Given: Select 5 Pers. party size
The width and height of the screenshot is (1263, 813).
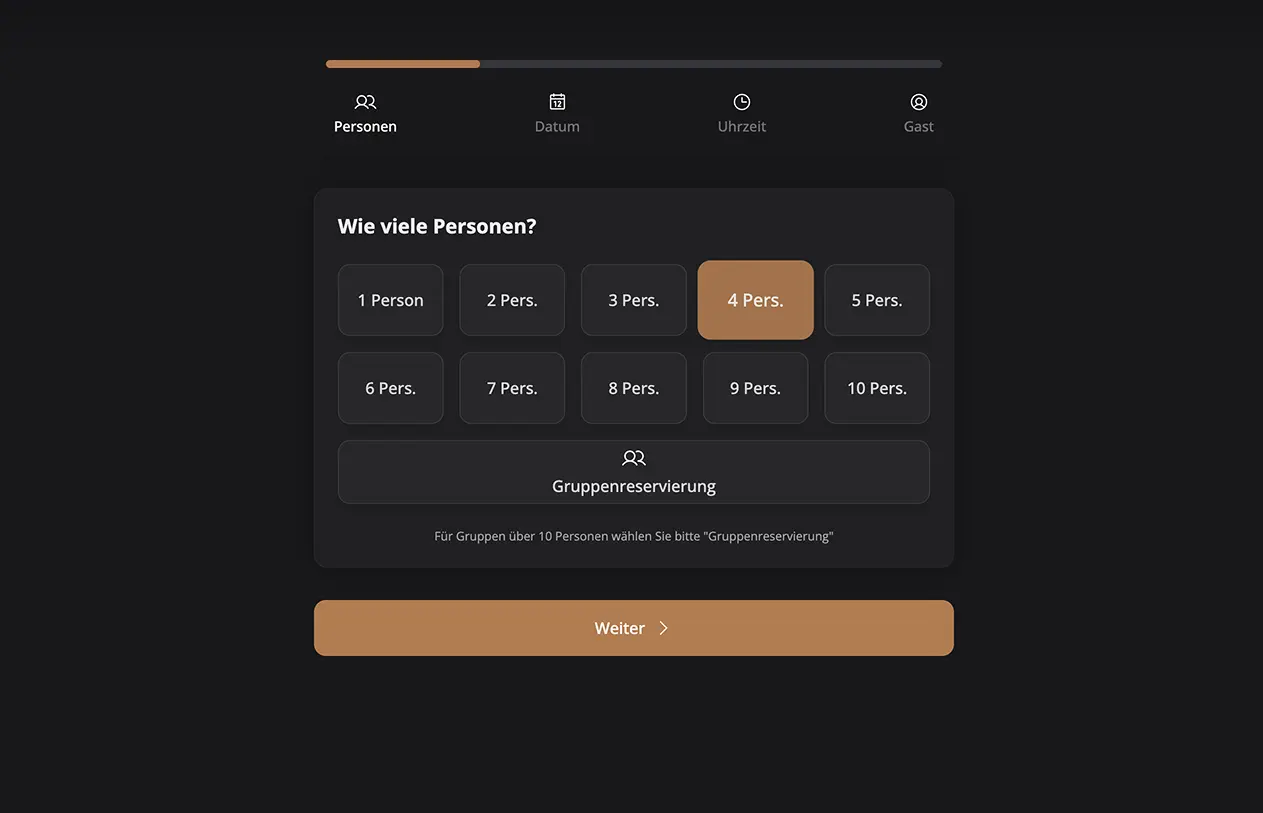Looking at the screenshot, I should [x=877, y=300].
